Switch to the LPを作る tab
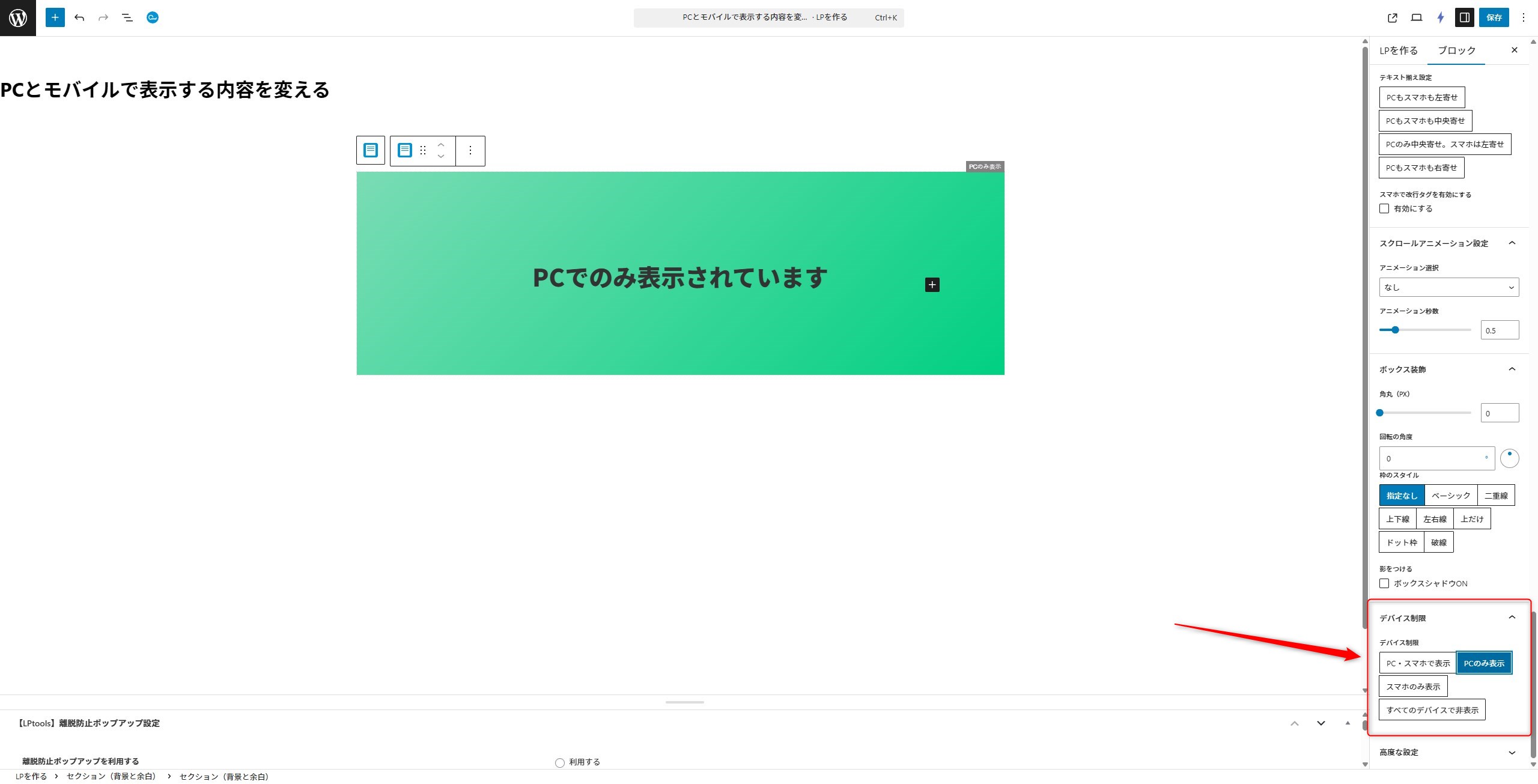1538x784 pixels. coord(1399,50)
